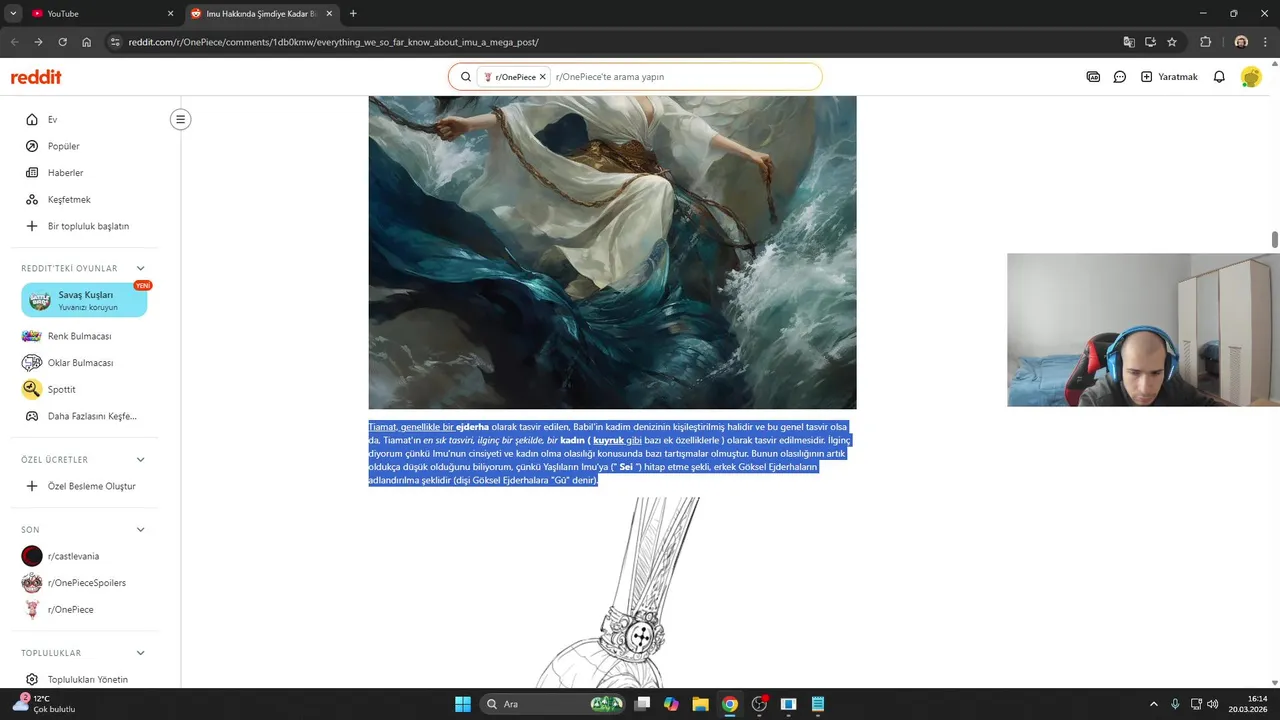1280x720 pixels.
Task: Remove the r/OnePiece search filter chip
Action: pyautogui.click(x=543, y=77)
